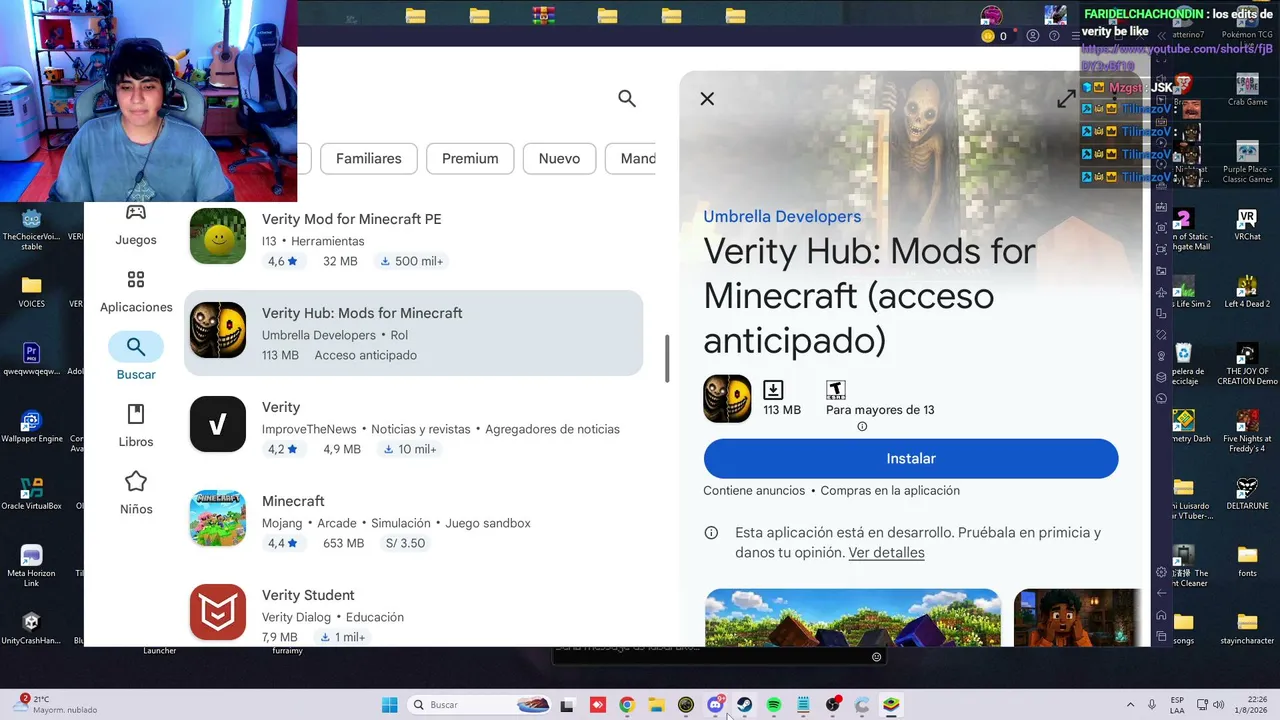Open THE JOY OF CREATION Demo shortcut
Screen dimensions: 1280x720
[x=1247, y=363]
